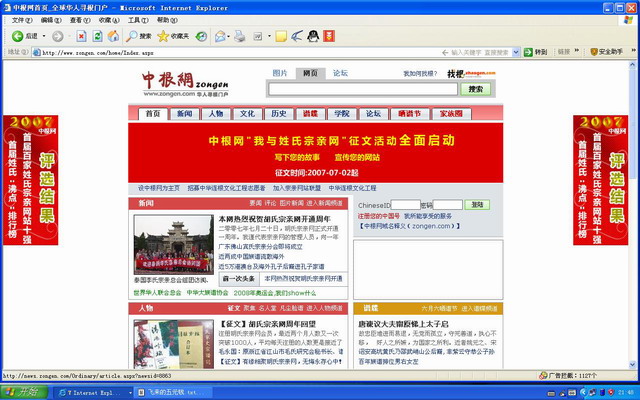Open the 收藏夹 favorites star
Screen dimensions: 640x400
coord(173,36)
